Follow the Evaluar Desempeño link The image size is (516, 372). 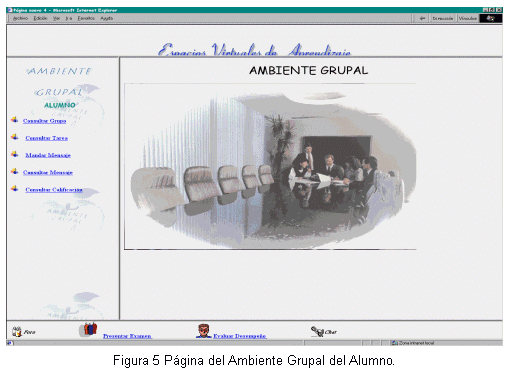pyautogui.click(x=240, y=336)
